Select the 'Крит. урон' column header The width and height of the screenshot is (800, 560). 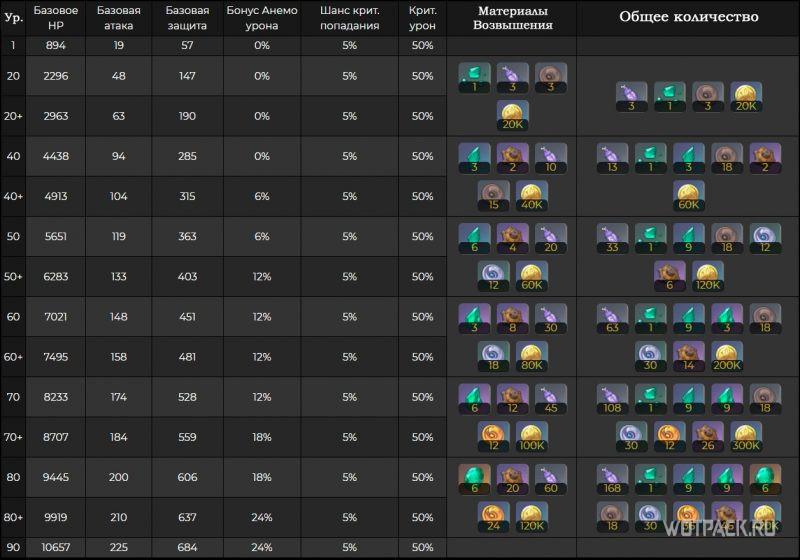coord(422,18)
